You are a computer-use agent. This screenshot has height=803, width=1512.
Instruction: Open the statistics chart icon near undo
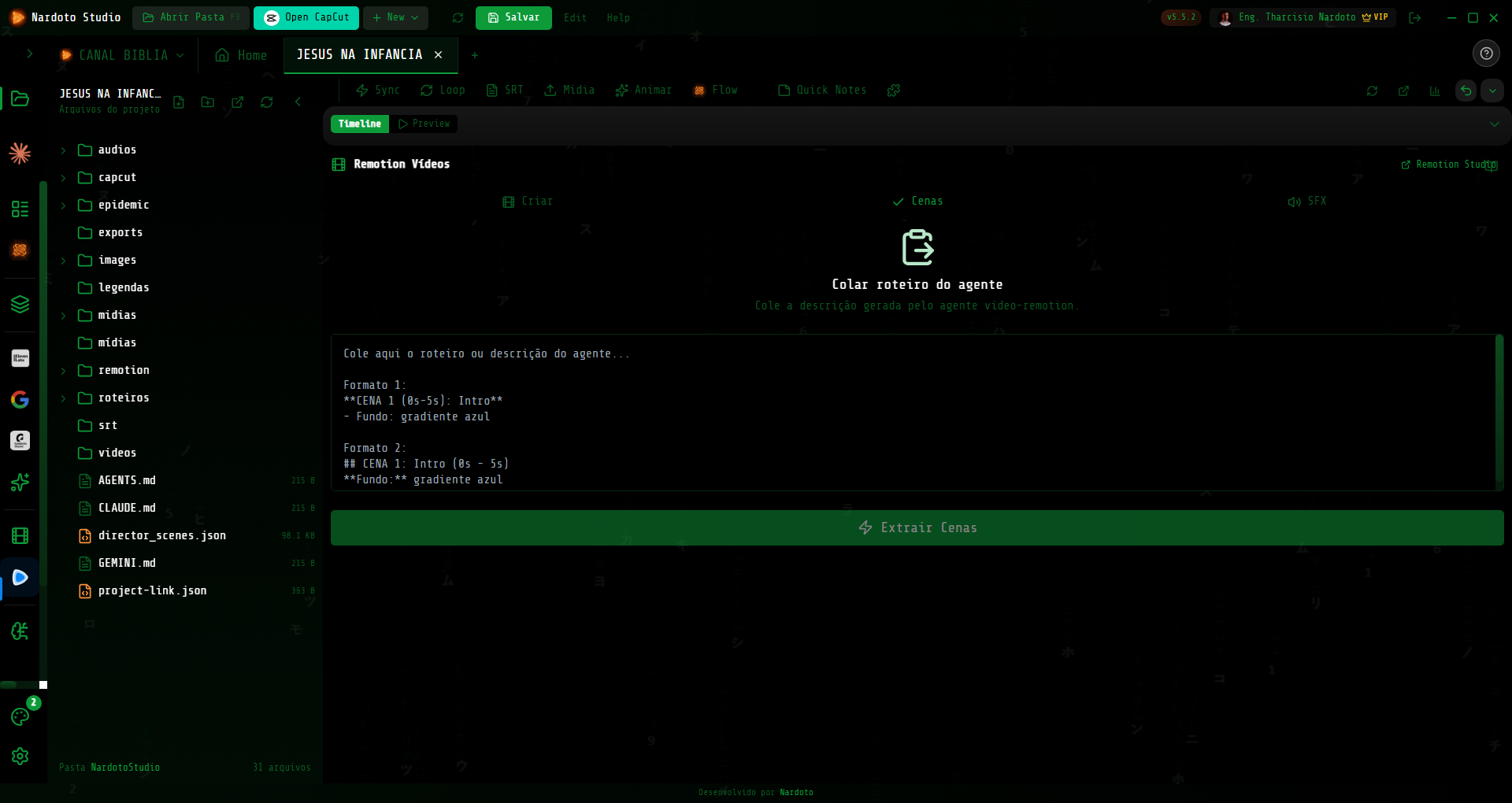1434,91
